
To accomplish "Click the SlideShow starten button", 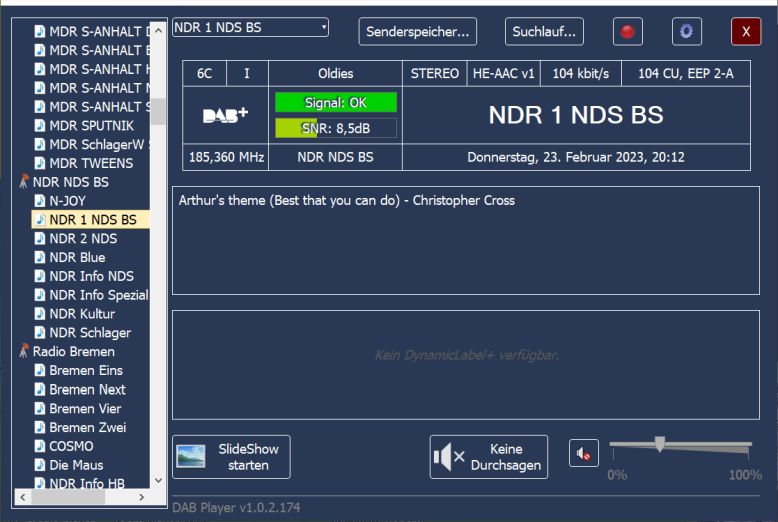I will coord(231,457).
